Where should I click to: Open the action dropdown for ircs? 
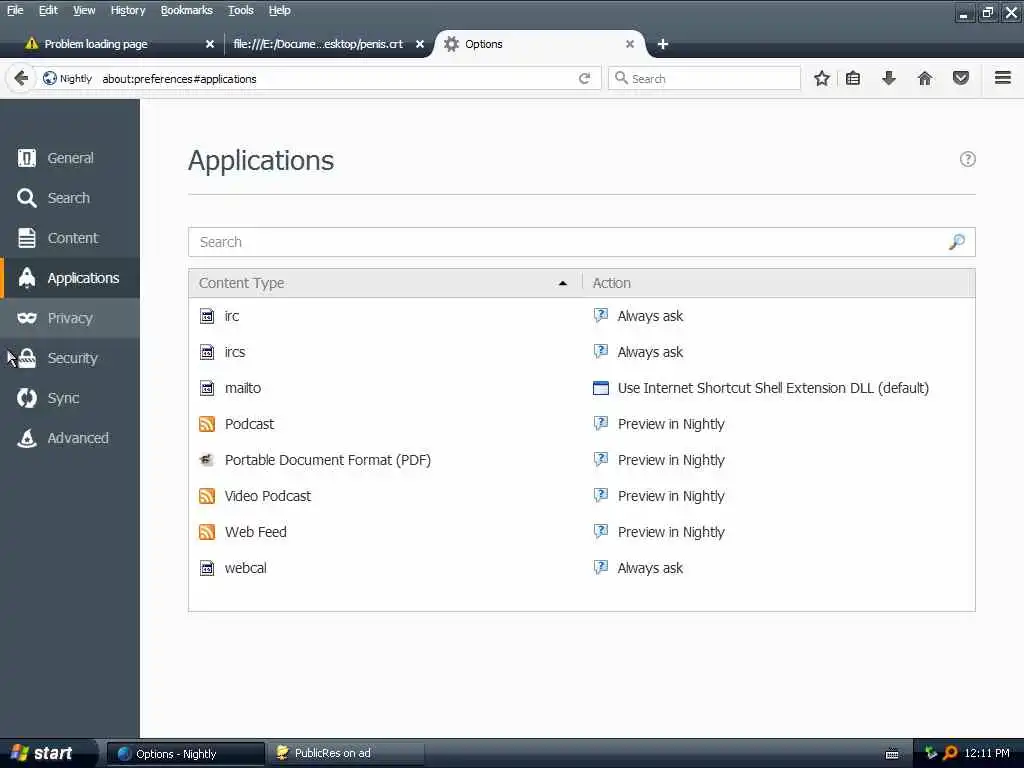click(777, 352)
